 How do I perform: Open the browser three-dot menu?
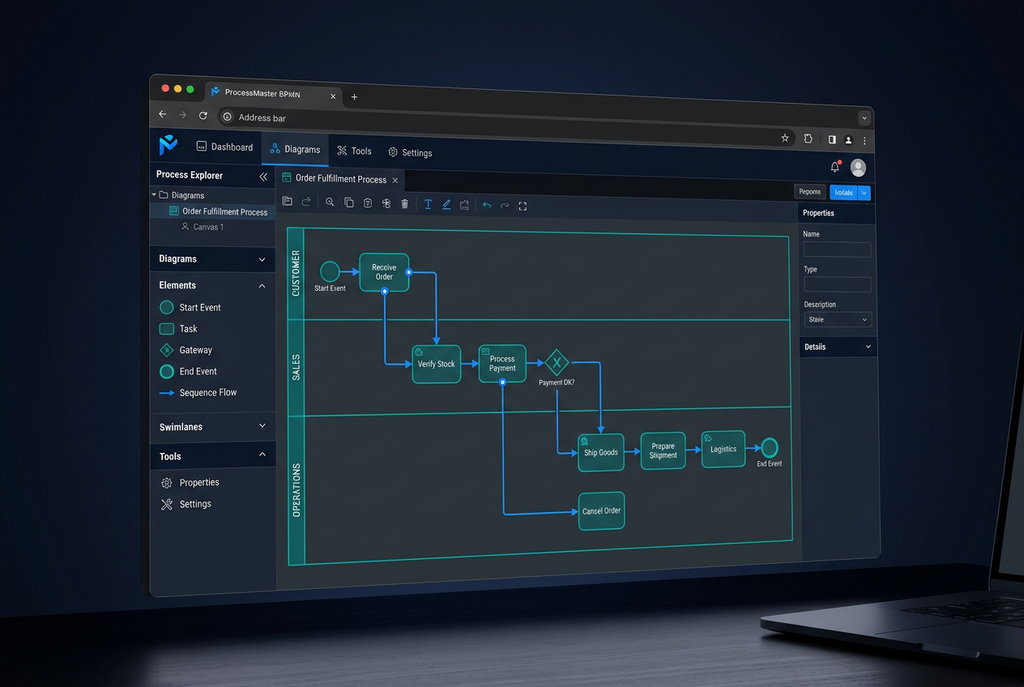865,140
